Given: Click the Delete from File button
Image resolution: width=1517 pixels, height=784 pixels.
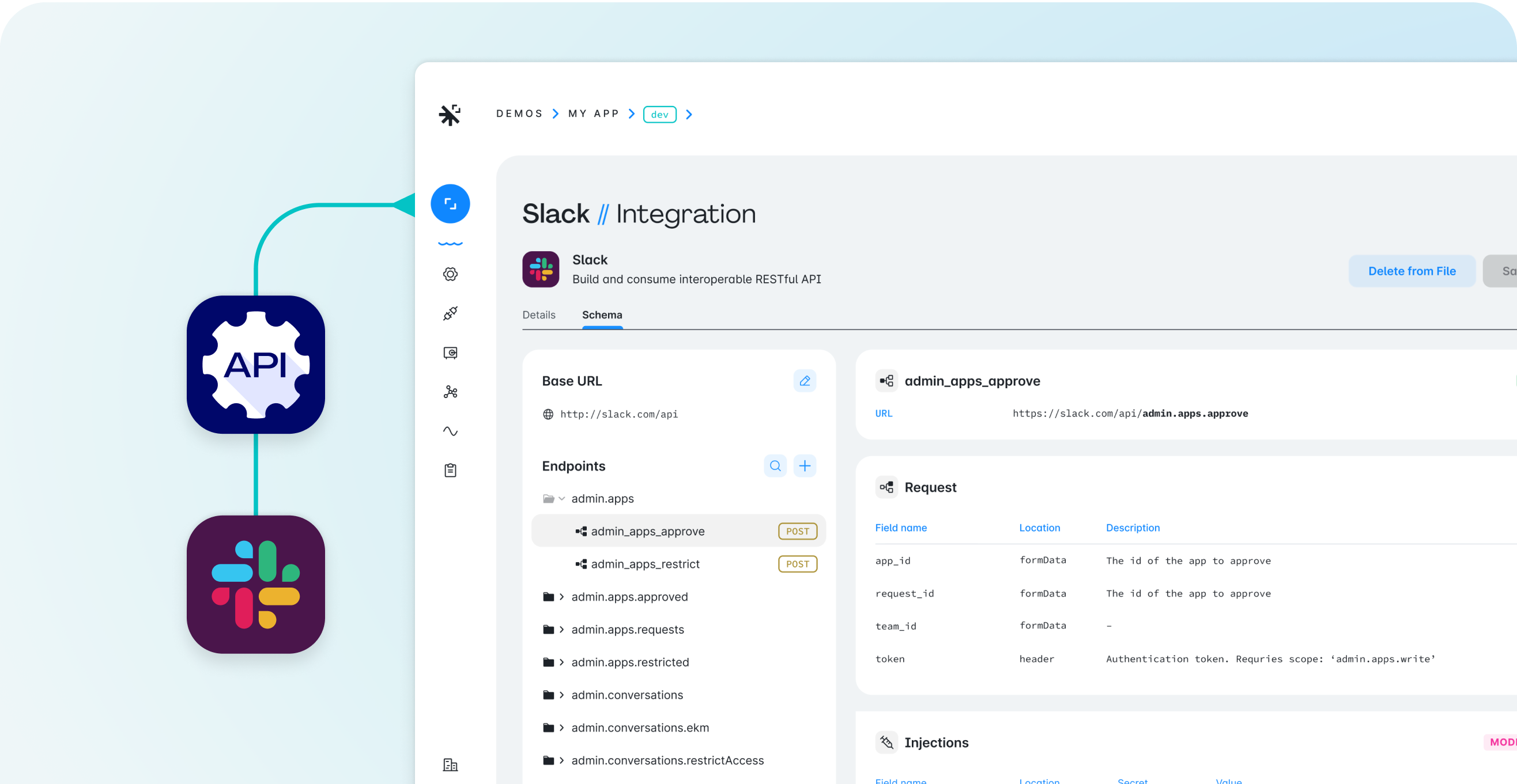Looking at the screenshot, I should click(1412, 271).
